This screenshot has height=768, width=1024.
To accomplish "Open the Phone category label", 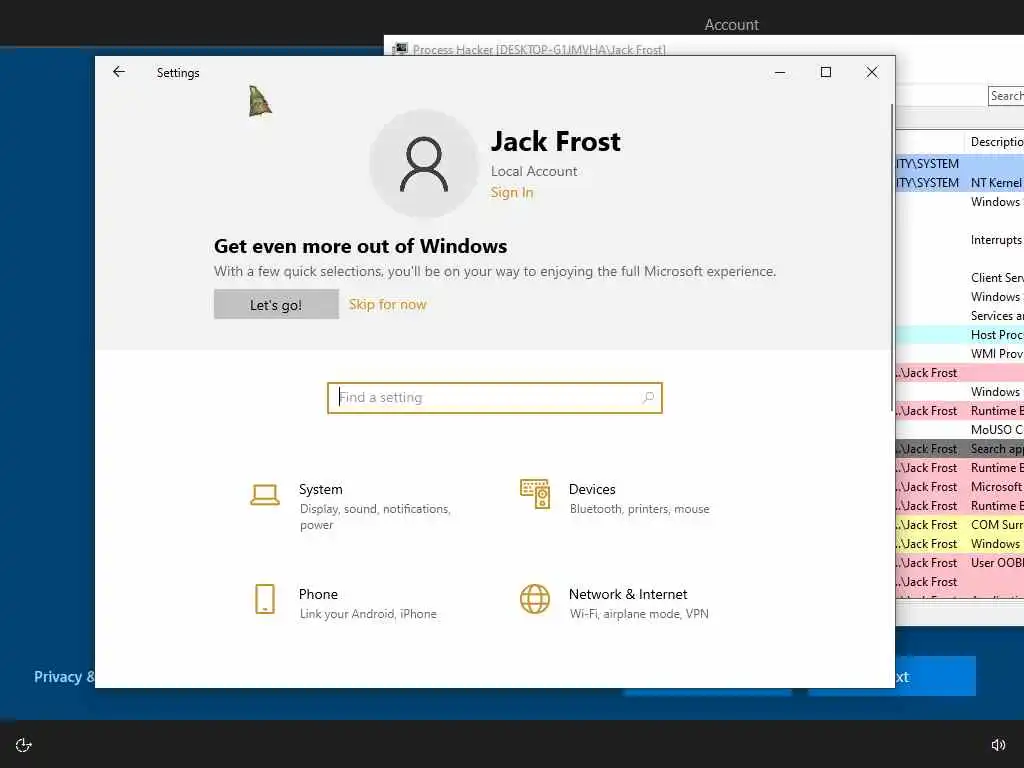I will (x=318, y=594).
